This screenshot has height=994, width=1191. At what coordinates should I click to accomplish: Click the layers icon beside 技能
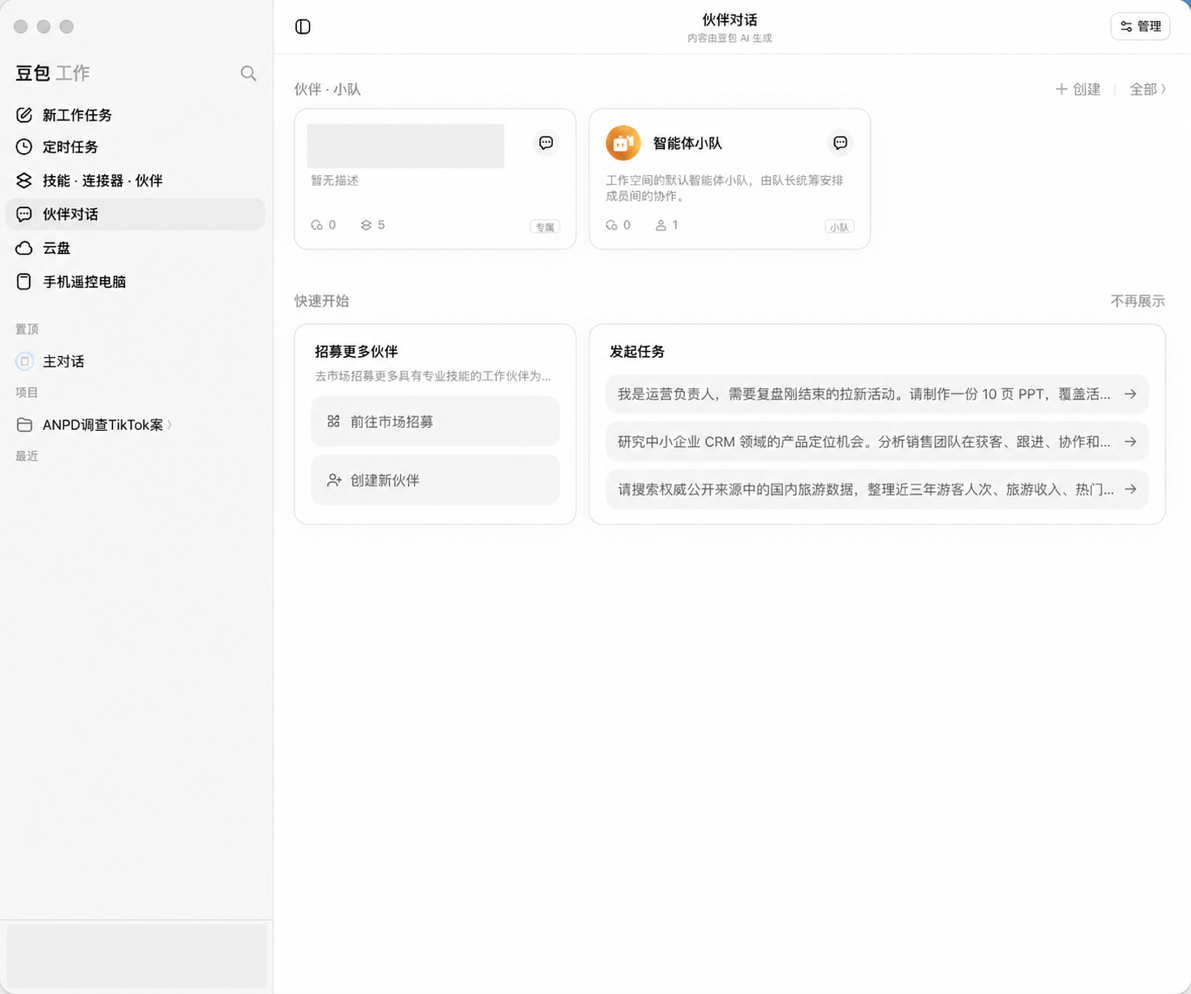tap(24, 180)
